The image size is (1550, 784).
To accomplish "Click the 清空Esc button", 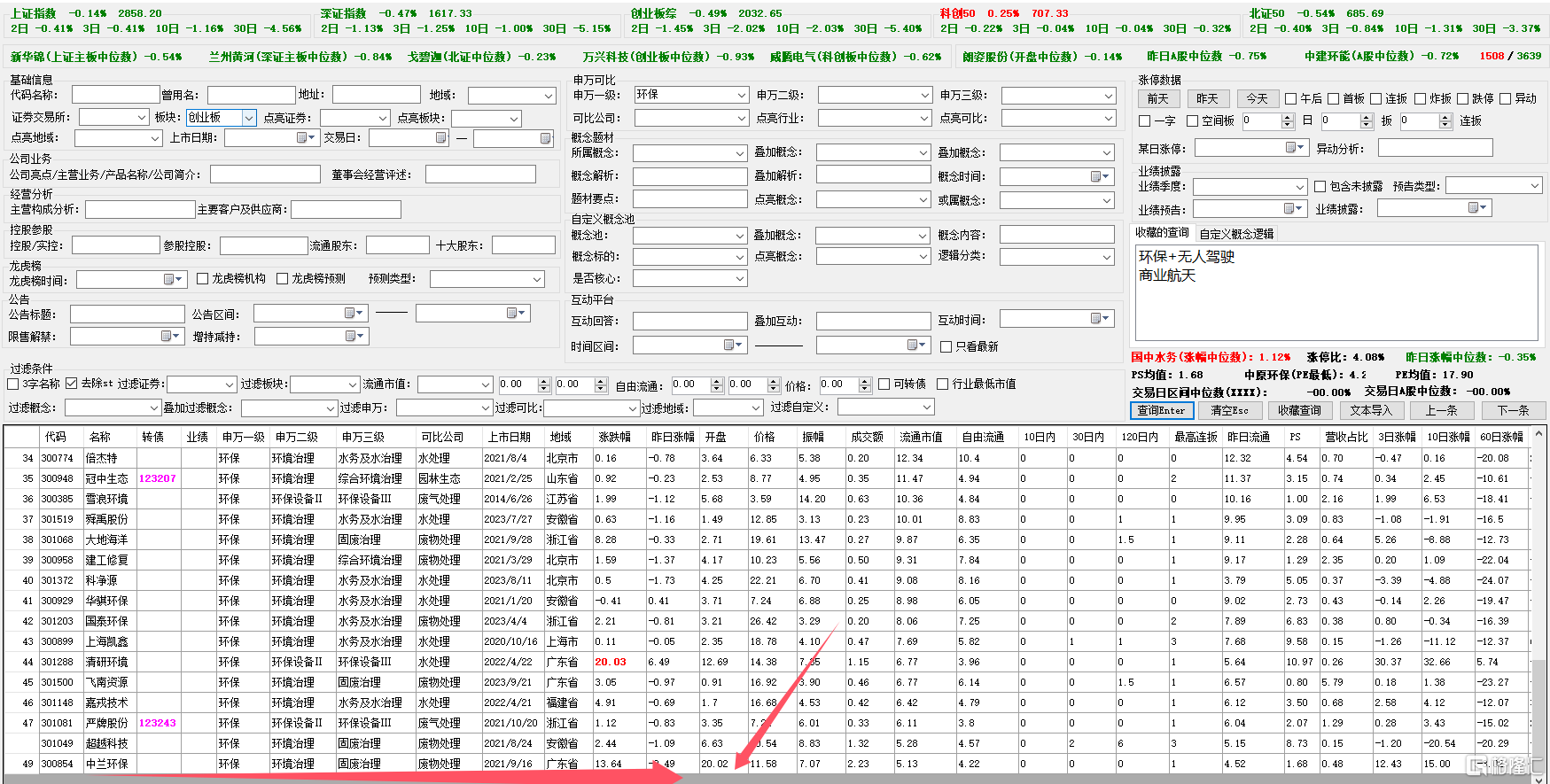I will click(1229, 410).
